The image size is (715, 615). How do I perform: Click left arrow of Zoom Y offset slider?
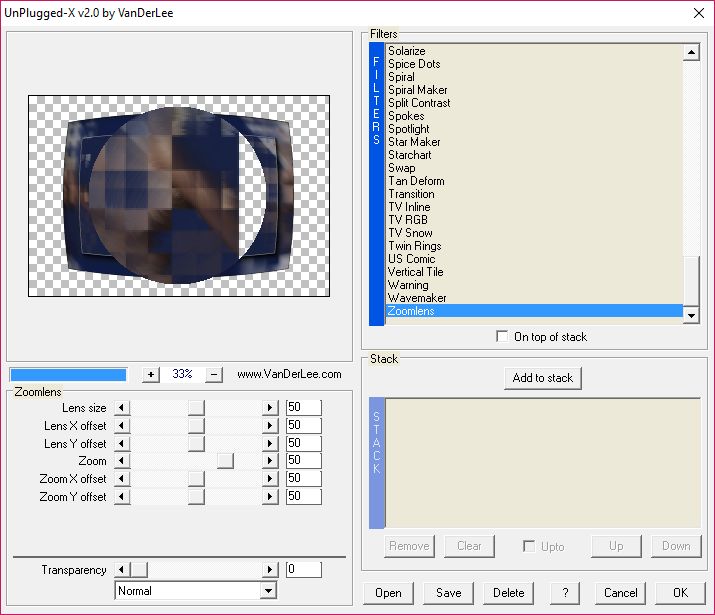(x=122, y=496)
